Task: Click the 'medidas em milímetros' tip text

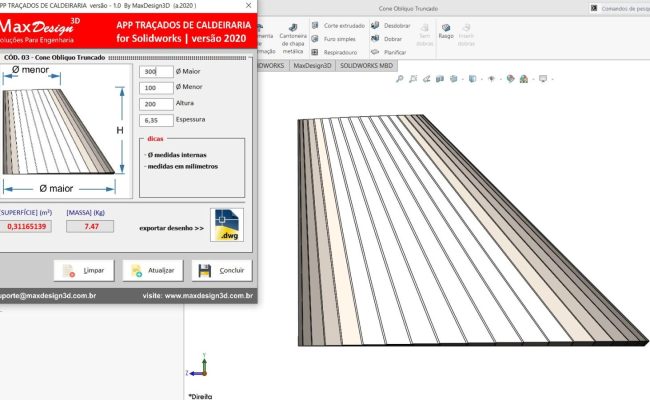Action: click(183, 166)
